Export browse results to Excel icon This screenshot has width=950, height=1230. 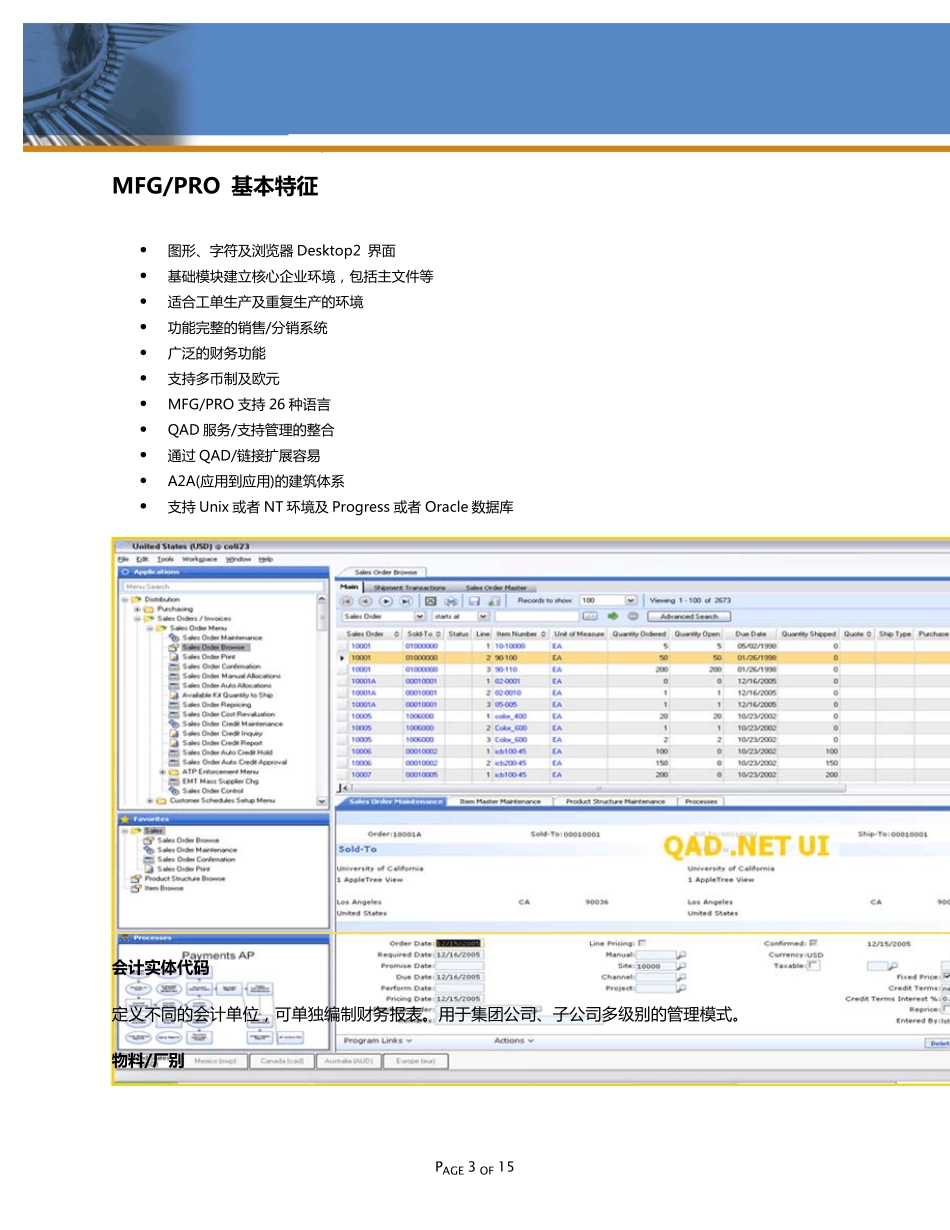[x=431, y=601]
